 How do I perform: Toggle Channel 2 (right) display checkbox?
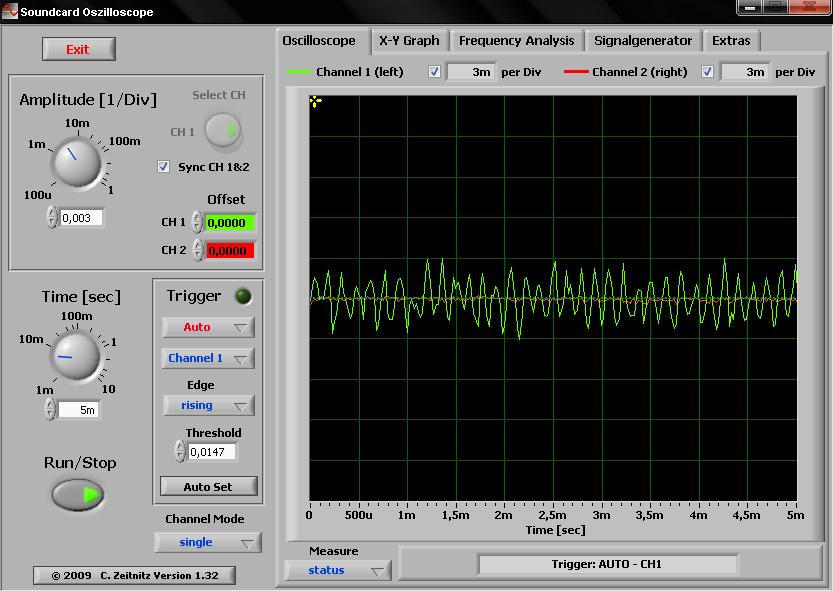click(x=707, y=72)
